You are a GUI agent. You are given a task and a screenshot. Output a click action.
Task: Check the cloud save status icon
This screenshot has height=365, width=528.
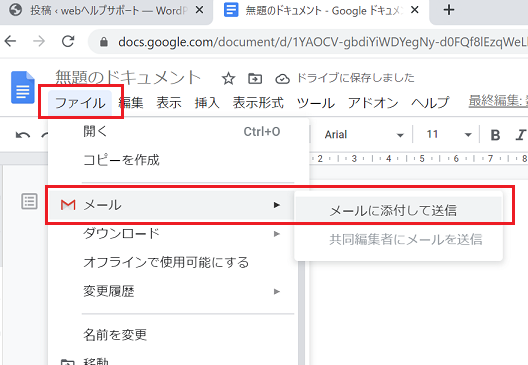click(282, 79)
